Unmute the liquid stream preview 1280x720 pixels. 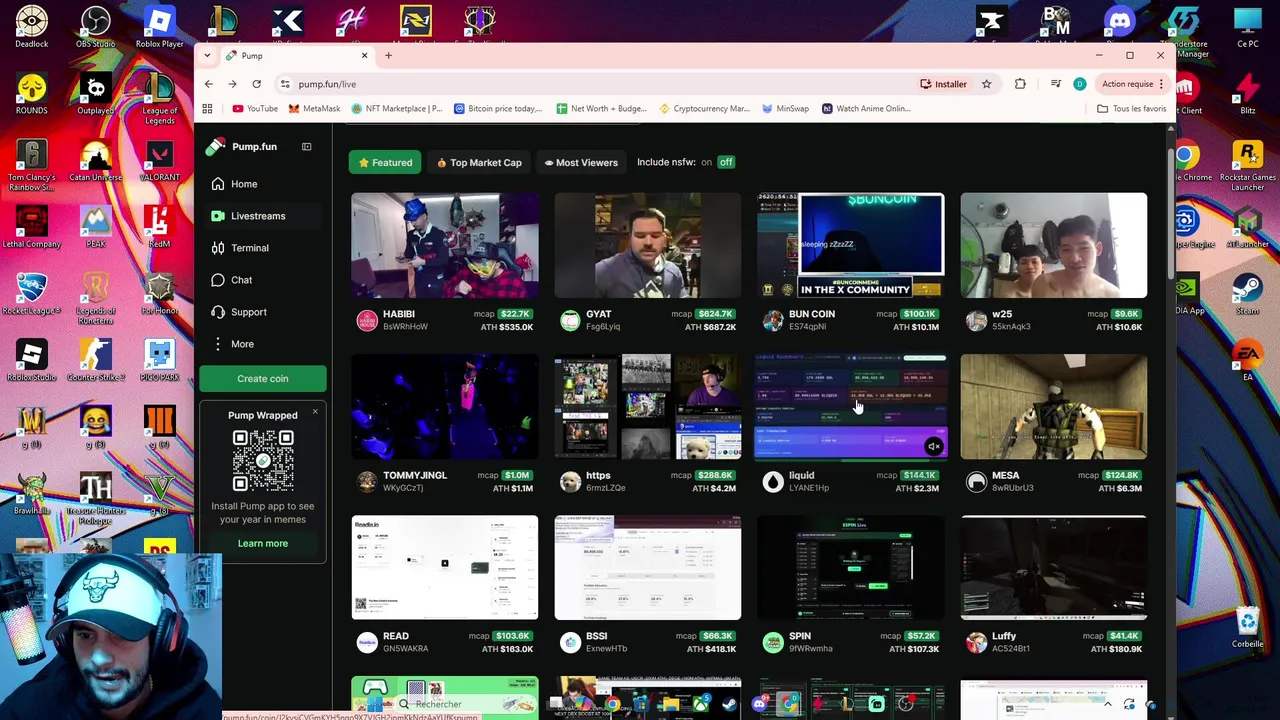click(x=933, y=447)
